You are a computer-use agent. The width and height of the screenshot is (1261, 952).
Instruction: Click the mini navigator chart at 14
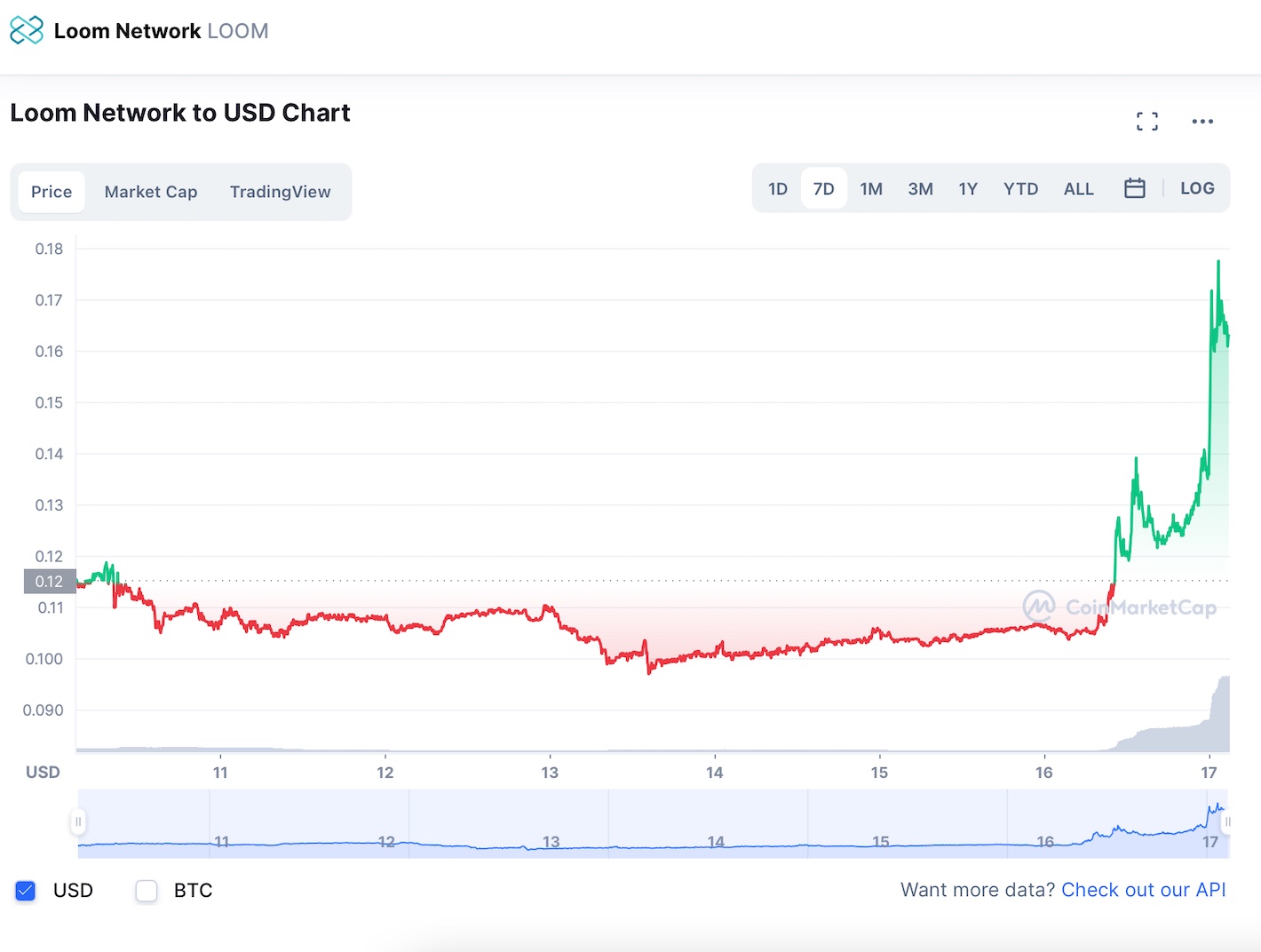tap(716, 841)
